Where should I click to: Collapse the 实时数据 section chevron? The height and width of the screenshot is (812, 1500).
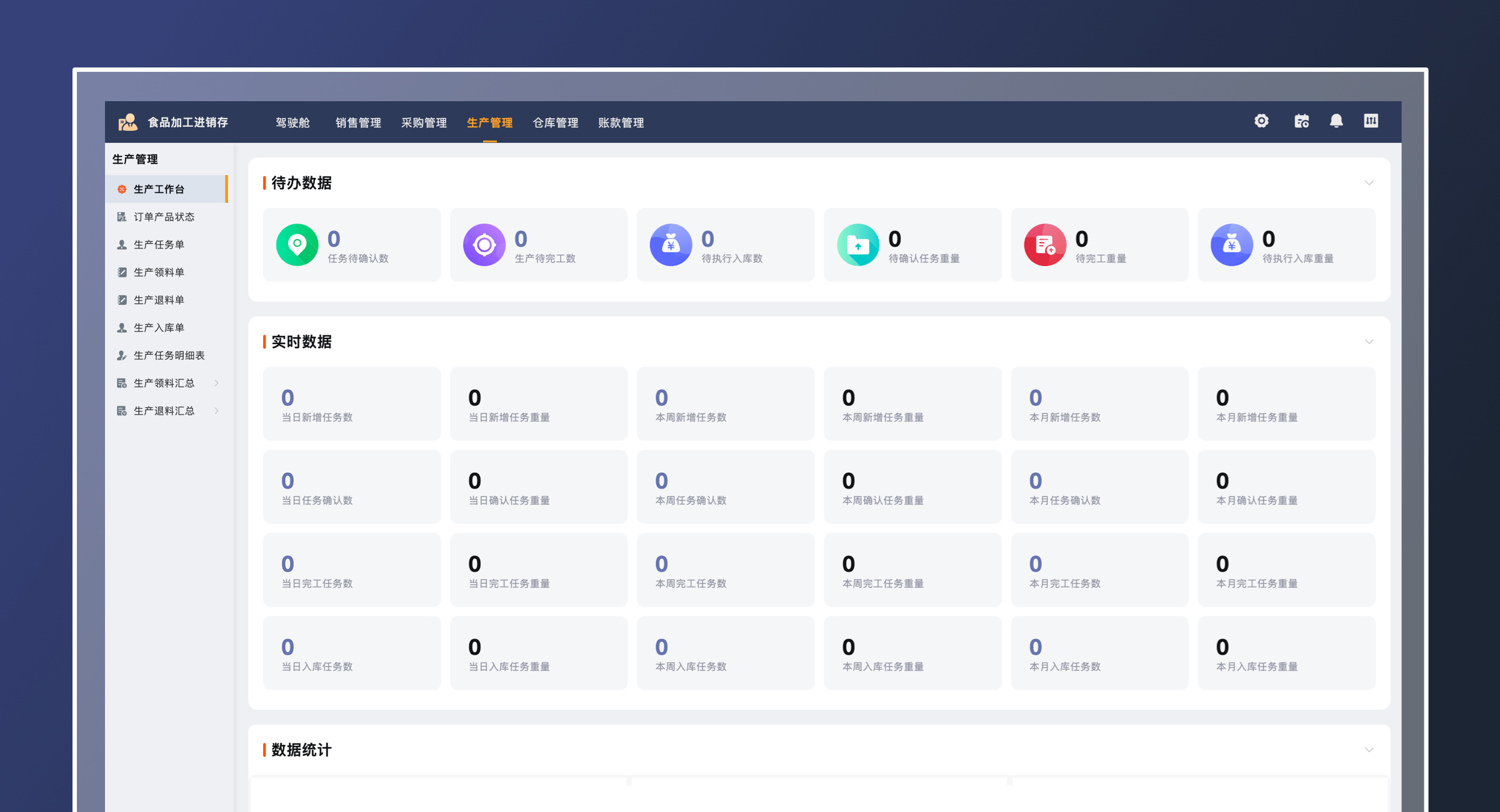[x=1369, y=342]
